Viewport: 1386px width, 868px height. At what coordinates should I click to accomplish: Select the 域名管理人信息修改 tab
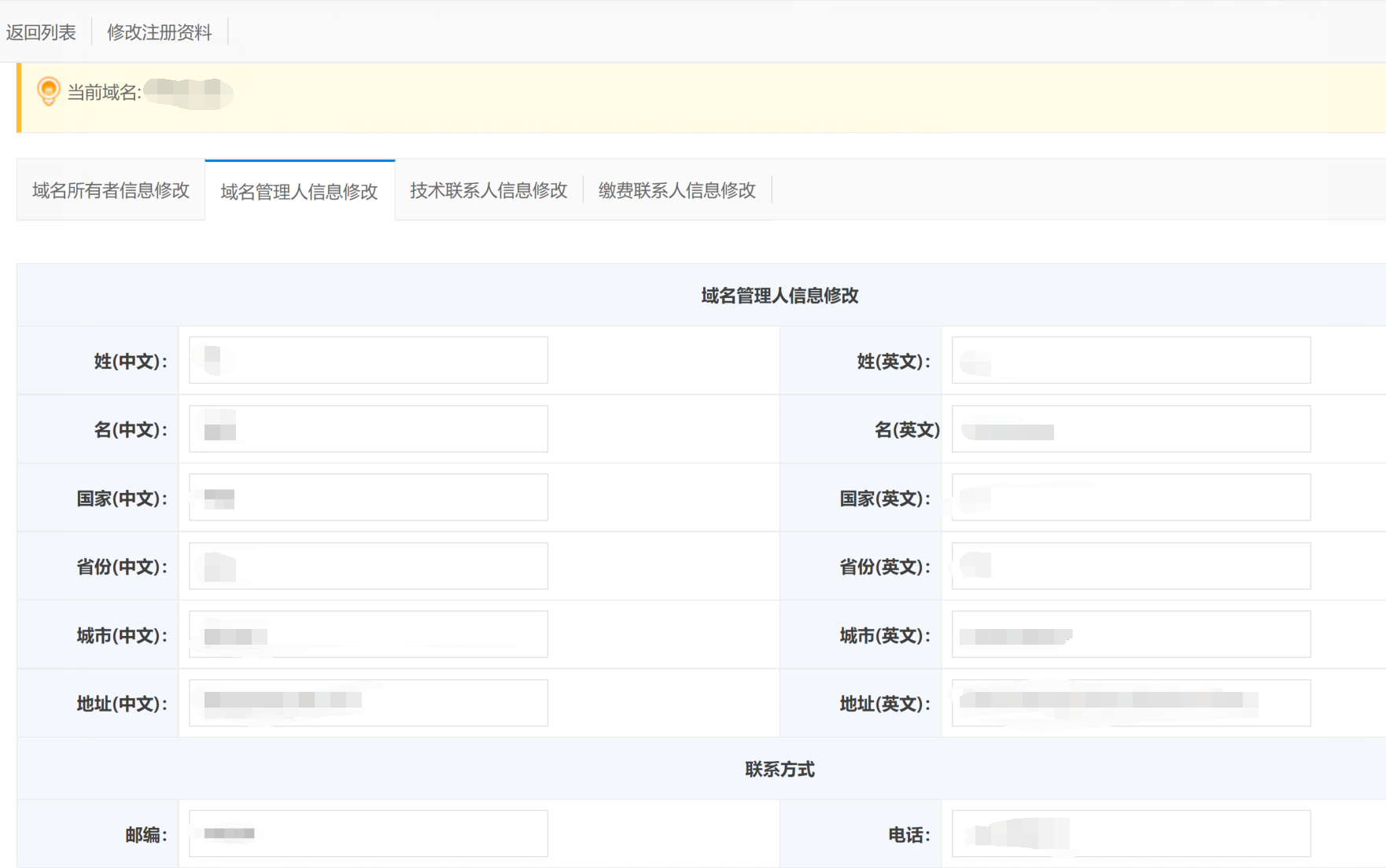(300, 191)
